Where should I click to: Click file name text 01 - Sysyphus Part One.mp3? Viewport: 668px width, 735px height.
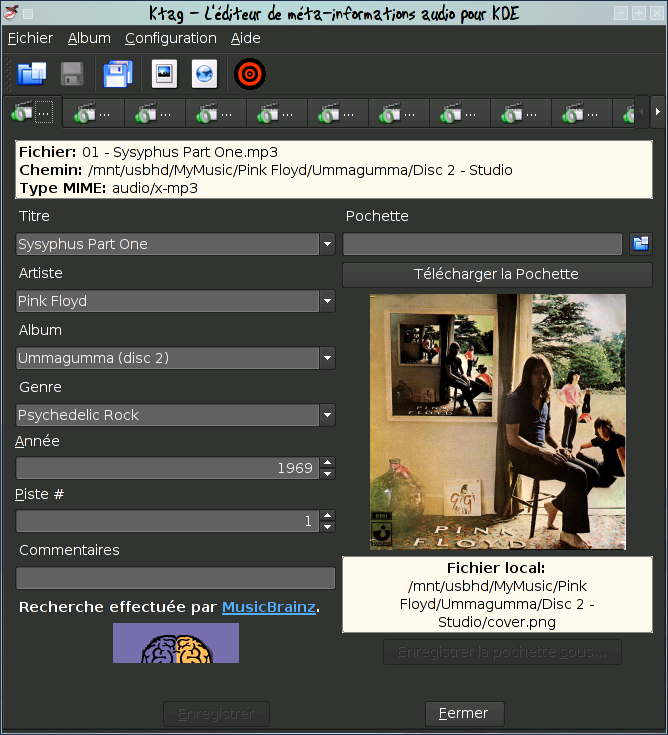[180, 152]
